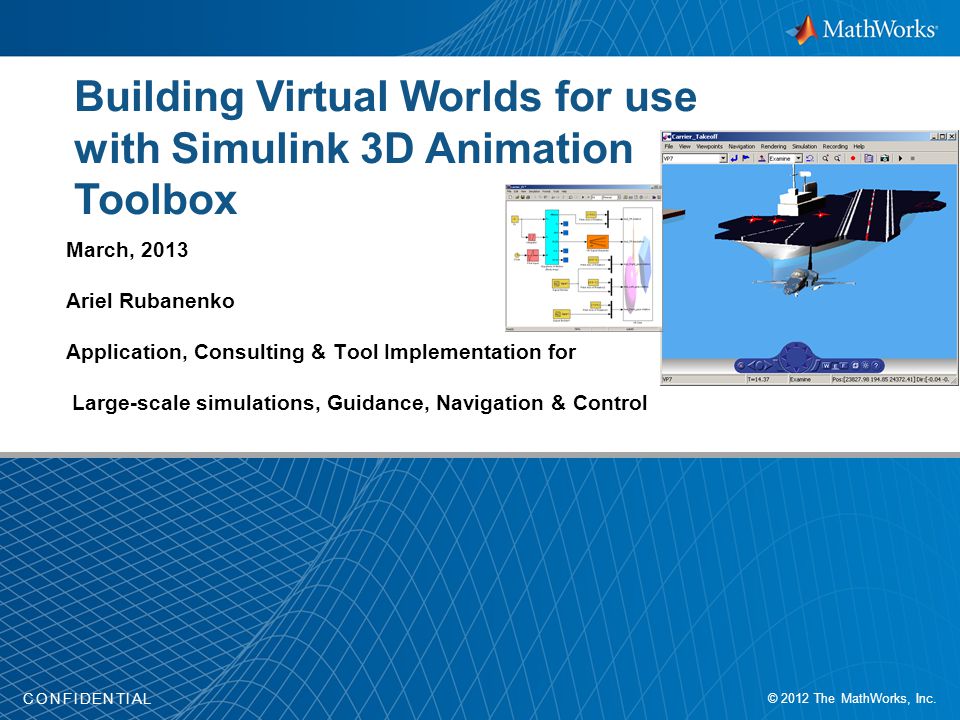The height and width of the screenshot is (720, 960).
Task: Click the E examine mode button on navigation panel
Action: [836, 366]
